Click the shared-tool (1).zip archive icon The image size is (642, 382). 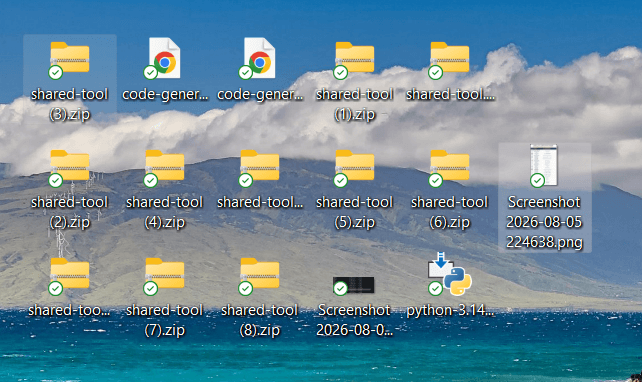[355, 58]
